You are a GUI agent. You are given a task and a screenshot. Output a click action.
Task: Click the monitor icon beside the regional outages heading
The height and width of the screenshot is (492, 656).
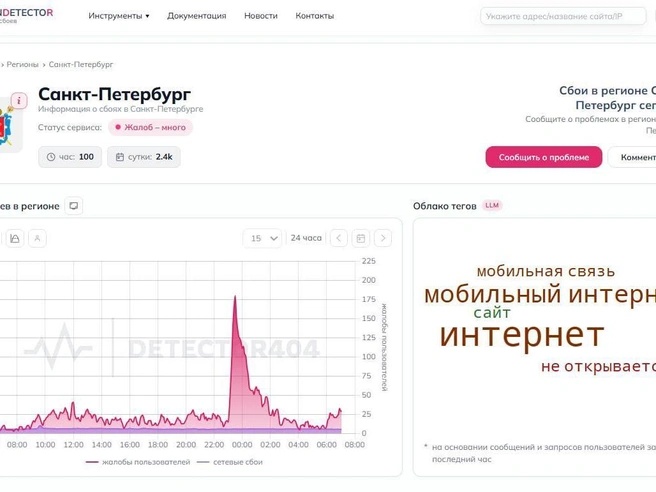click(74, 206)
